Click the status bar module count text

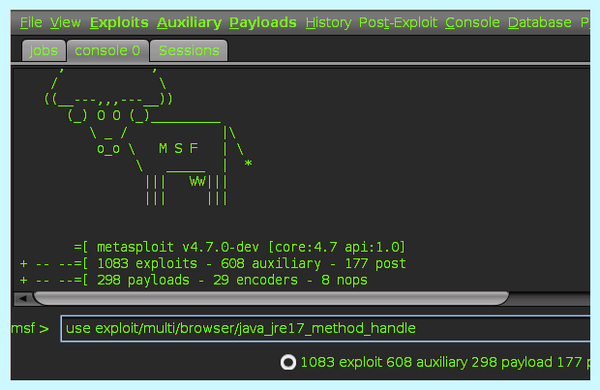[445, 362]
